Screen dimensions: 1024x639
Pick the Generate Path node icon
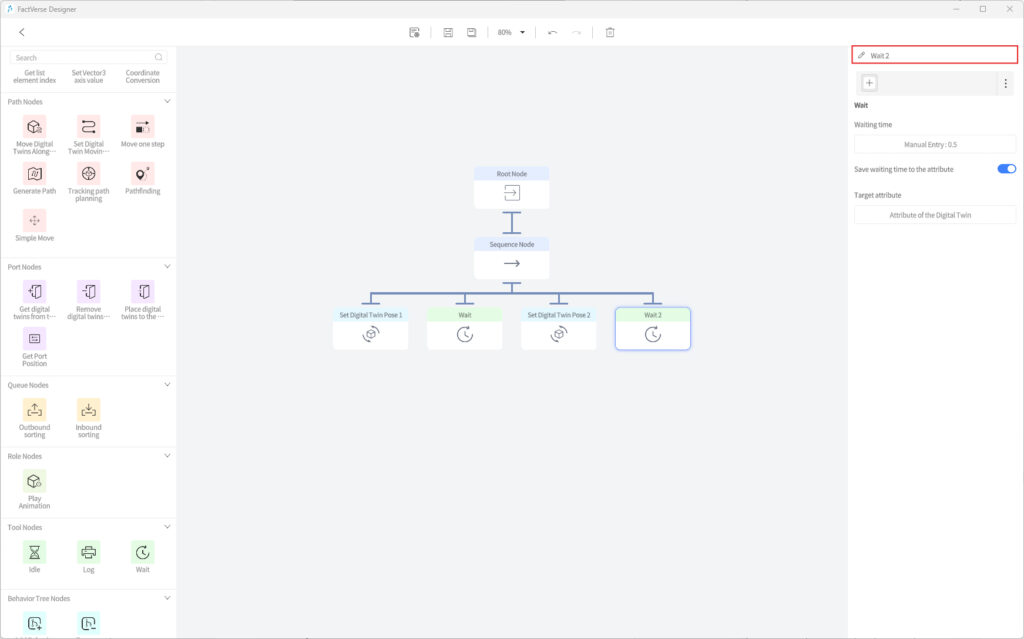[35, 174]
